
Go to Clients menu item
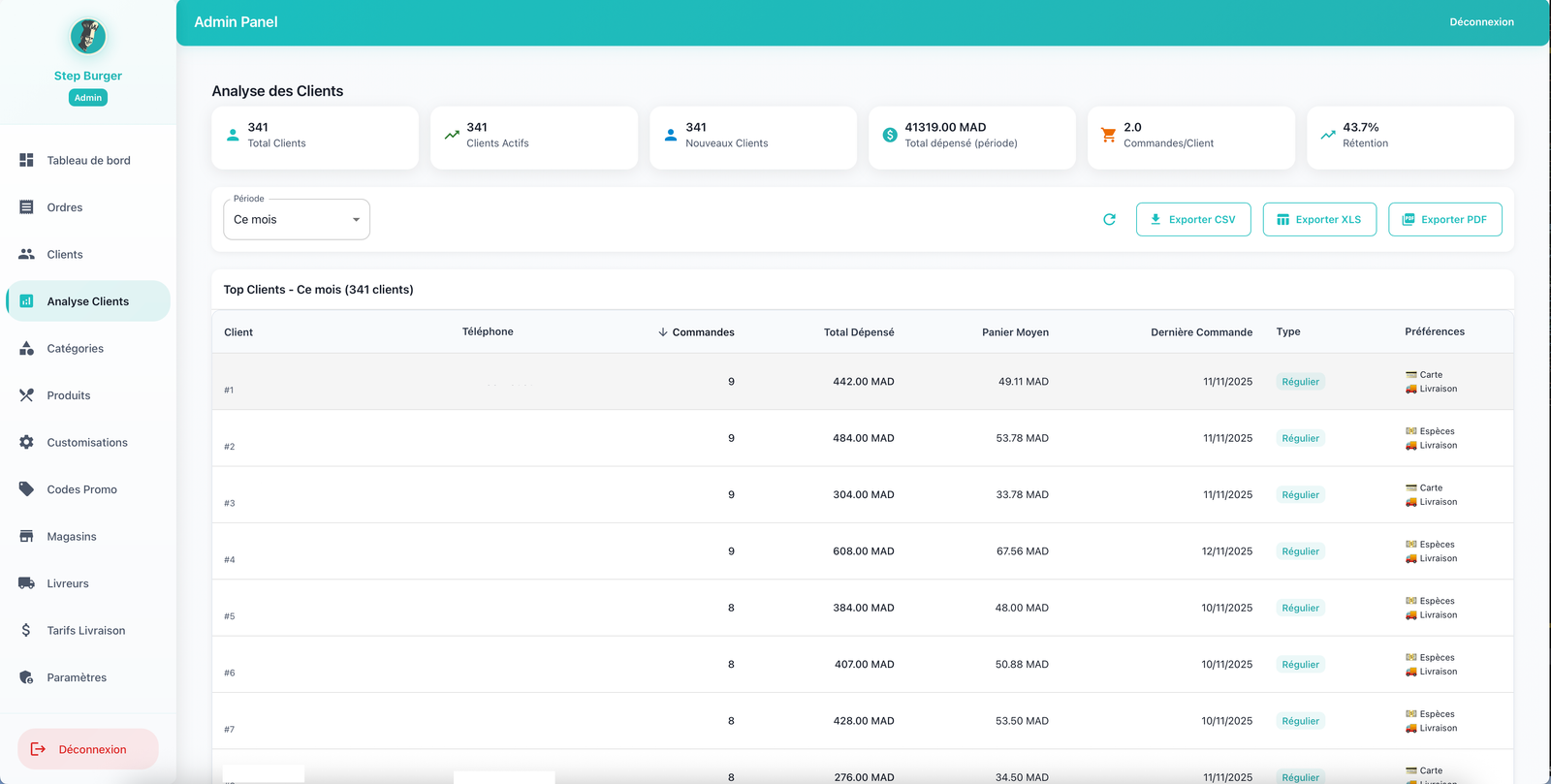click(65, 254)
